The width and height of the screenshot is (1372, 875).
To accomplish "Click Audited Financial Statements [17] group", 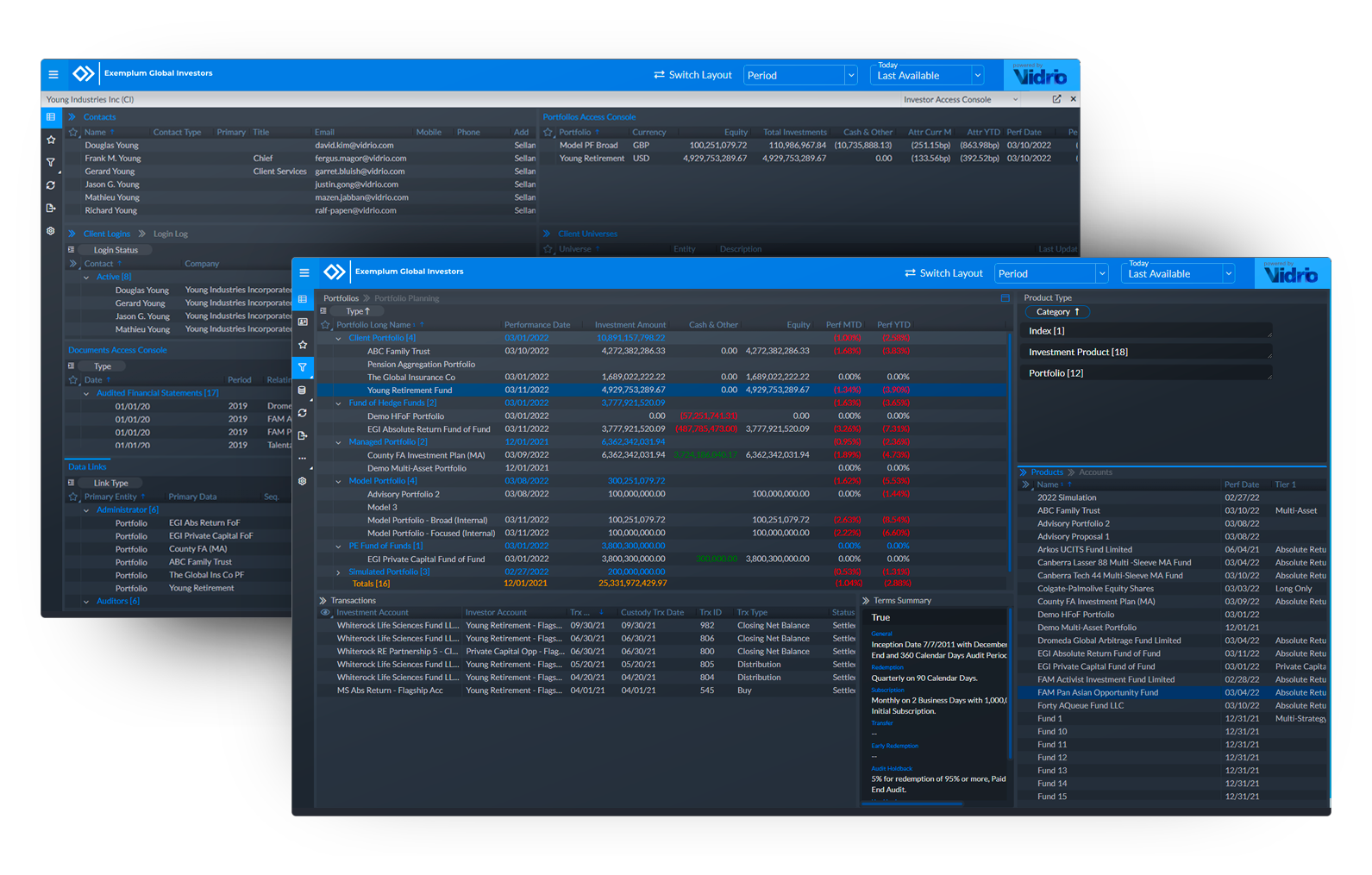I will click(x=157, y=393).
